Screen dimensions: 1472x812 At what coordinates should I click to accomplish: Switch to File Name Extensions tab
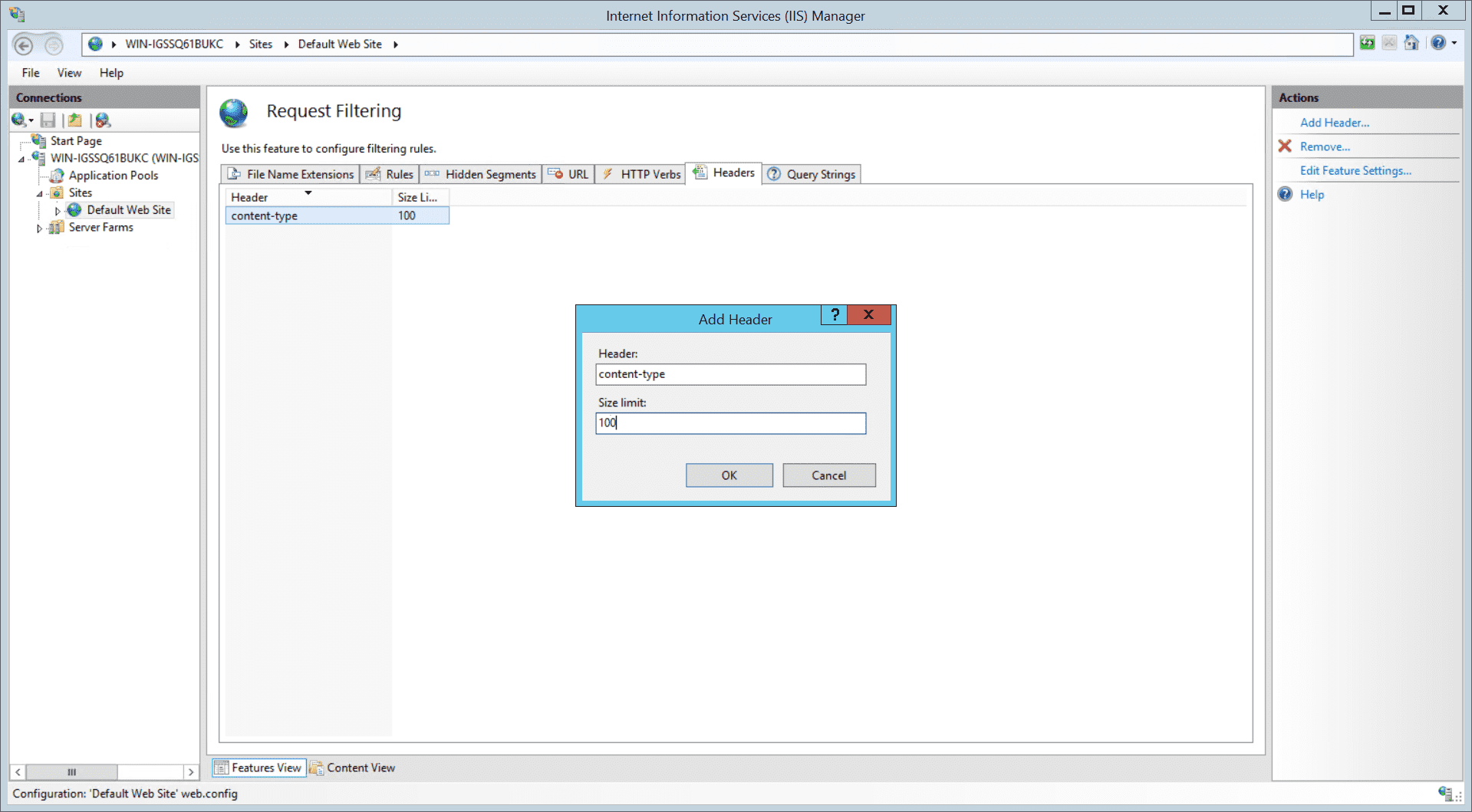tap(291, 174)
